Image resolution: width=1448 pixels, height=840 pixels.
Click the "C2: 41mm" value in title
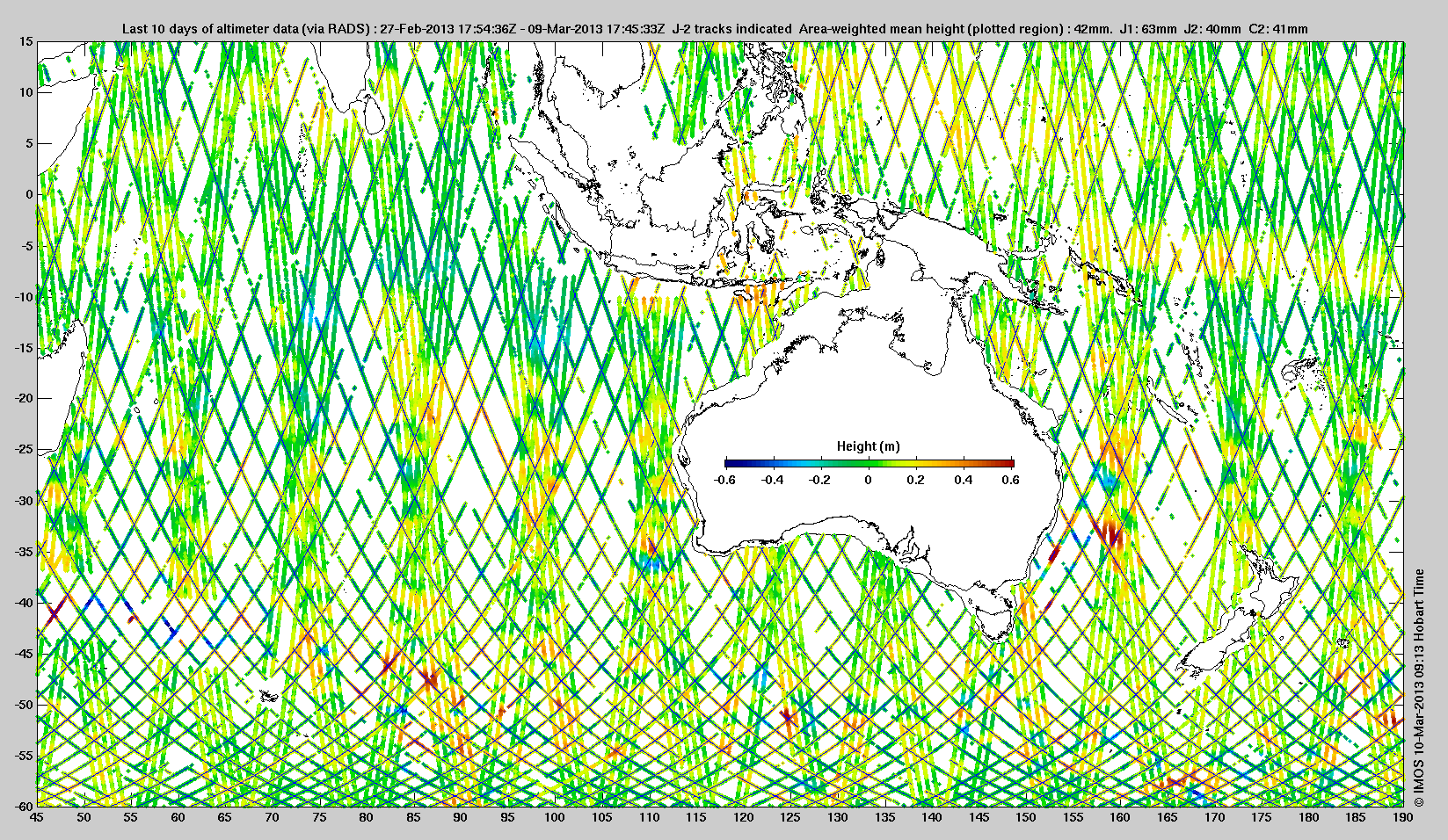pyautogui.click(x=1278, y=29)
